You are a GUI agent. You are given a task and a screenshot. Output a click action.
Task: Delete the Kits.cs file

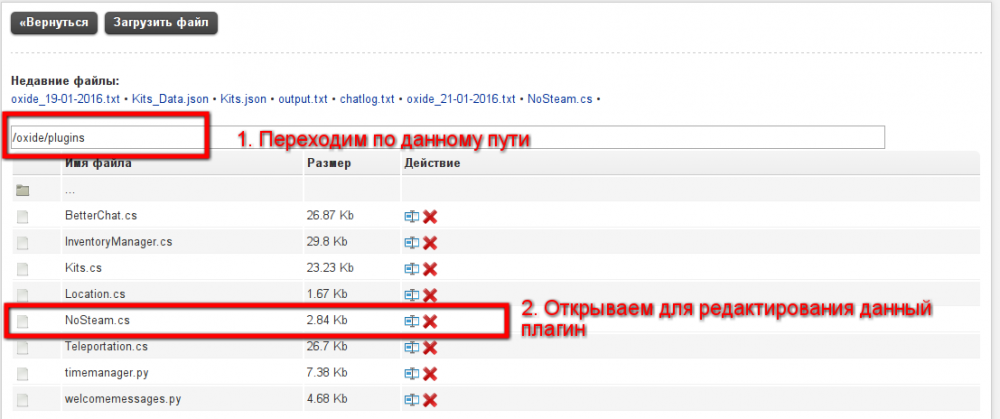point(430,269)
